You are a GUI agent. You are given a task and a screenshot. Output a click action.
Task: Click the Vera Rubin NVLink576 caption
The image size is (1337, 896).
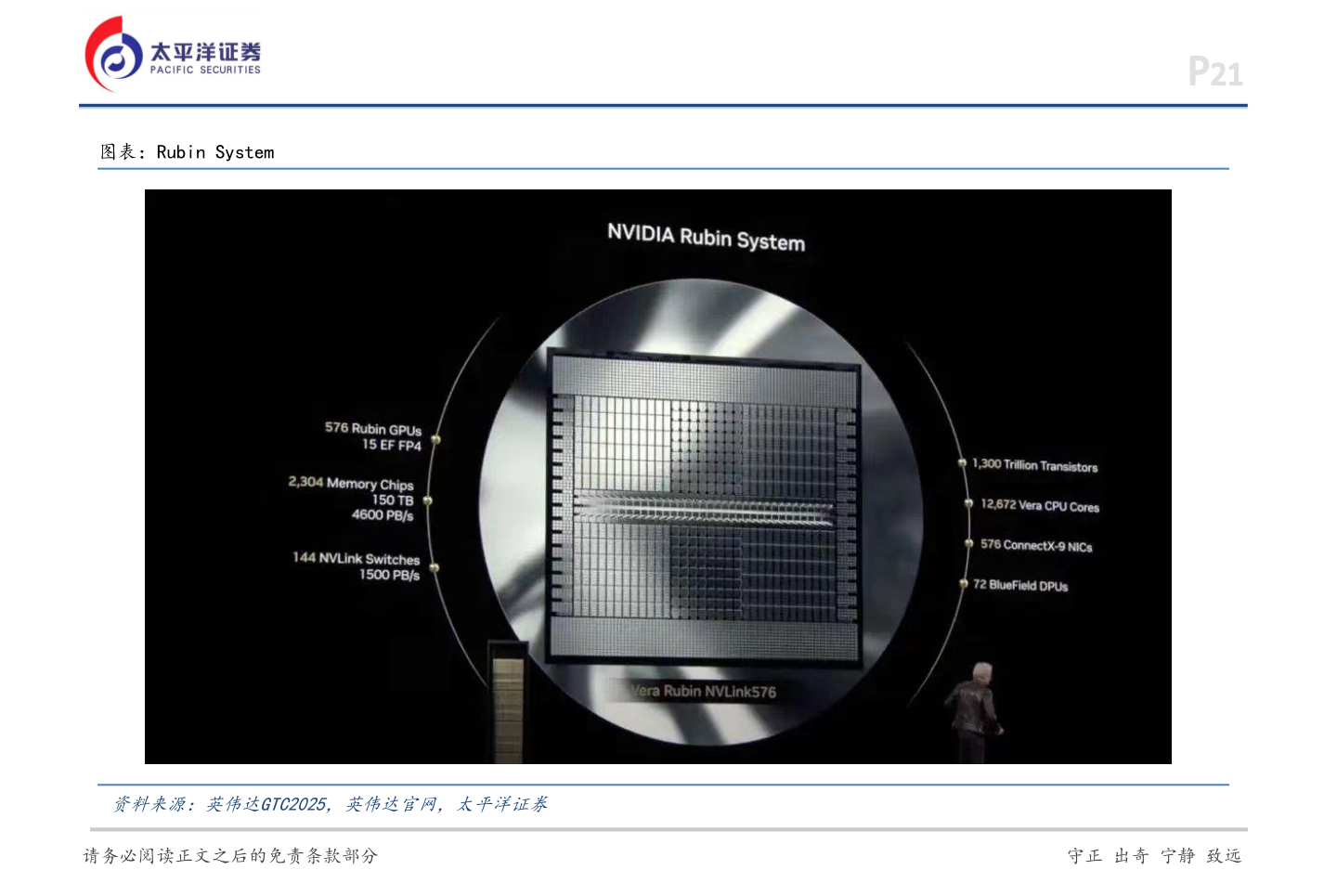click(x=703, y=691)
